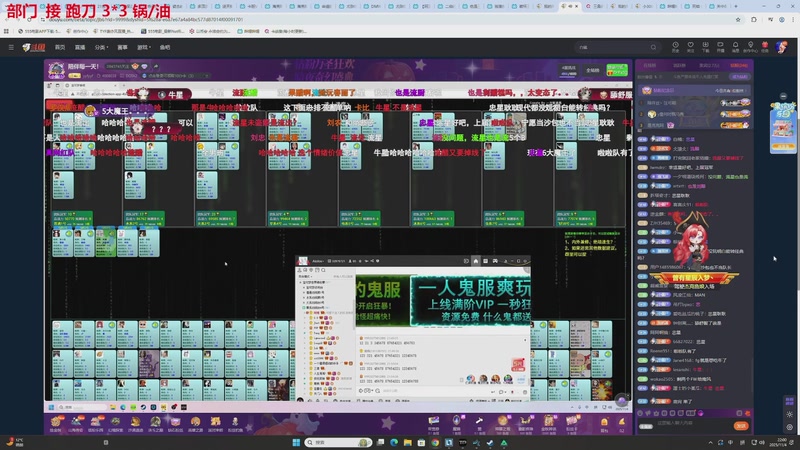Click the search magnifier icon
Viewport: 800px width, 450px height.
pos(653,47)
